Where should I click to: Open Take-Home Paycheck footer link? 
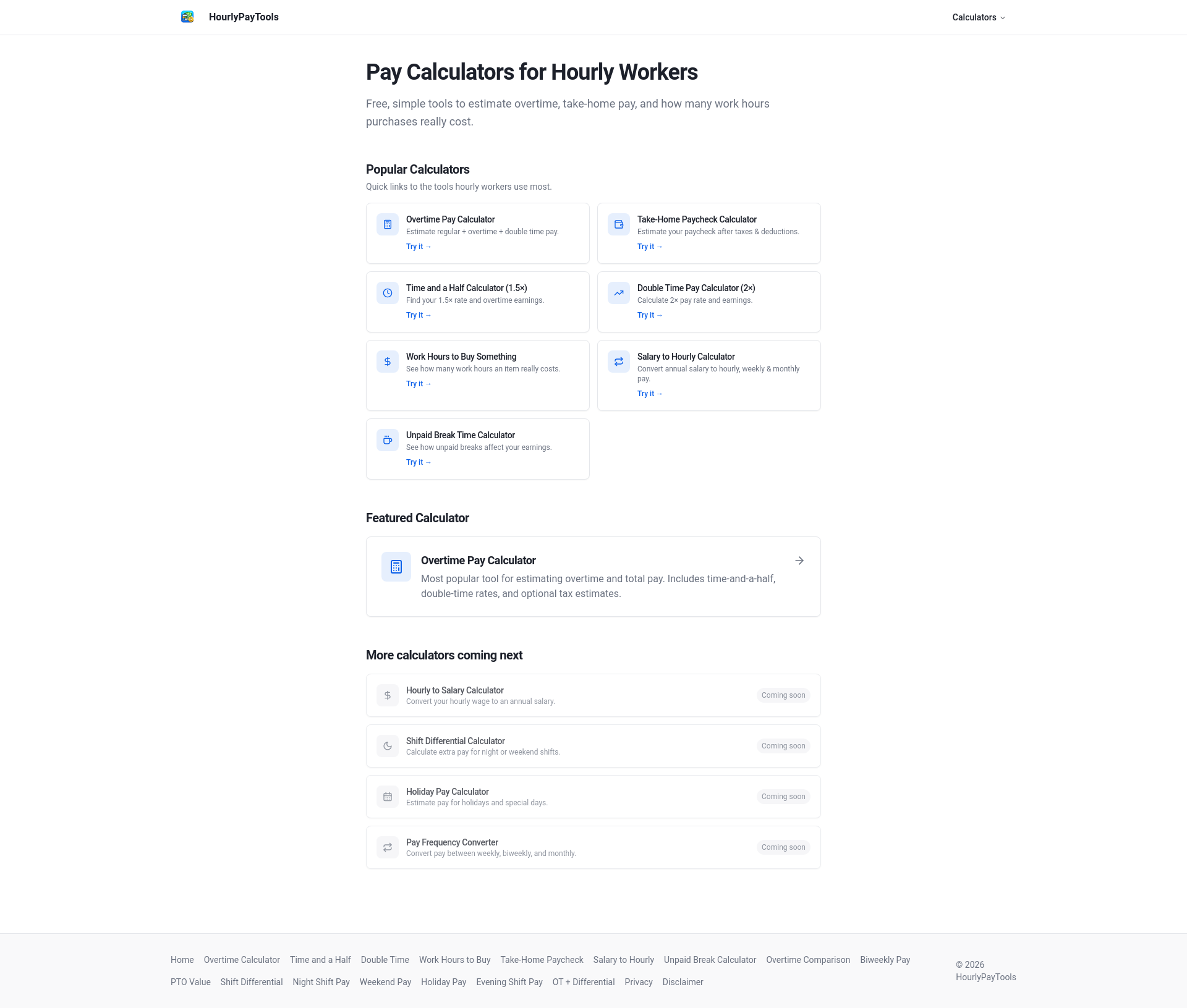tap(542, 960)
